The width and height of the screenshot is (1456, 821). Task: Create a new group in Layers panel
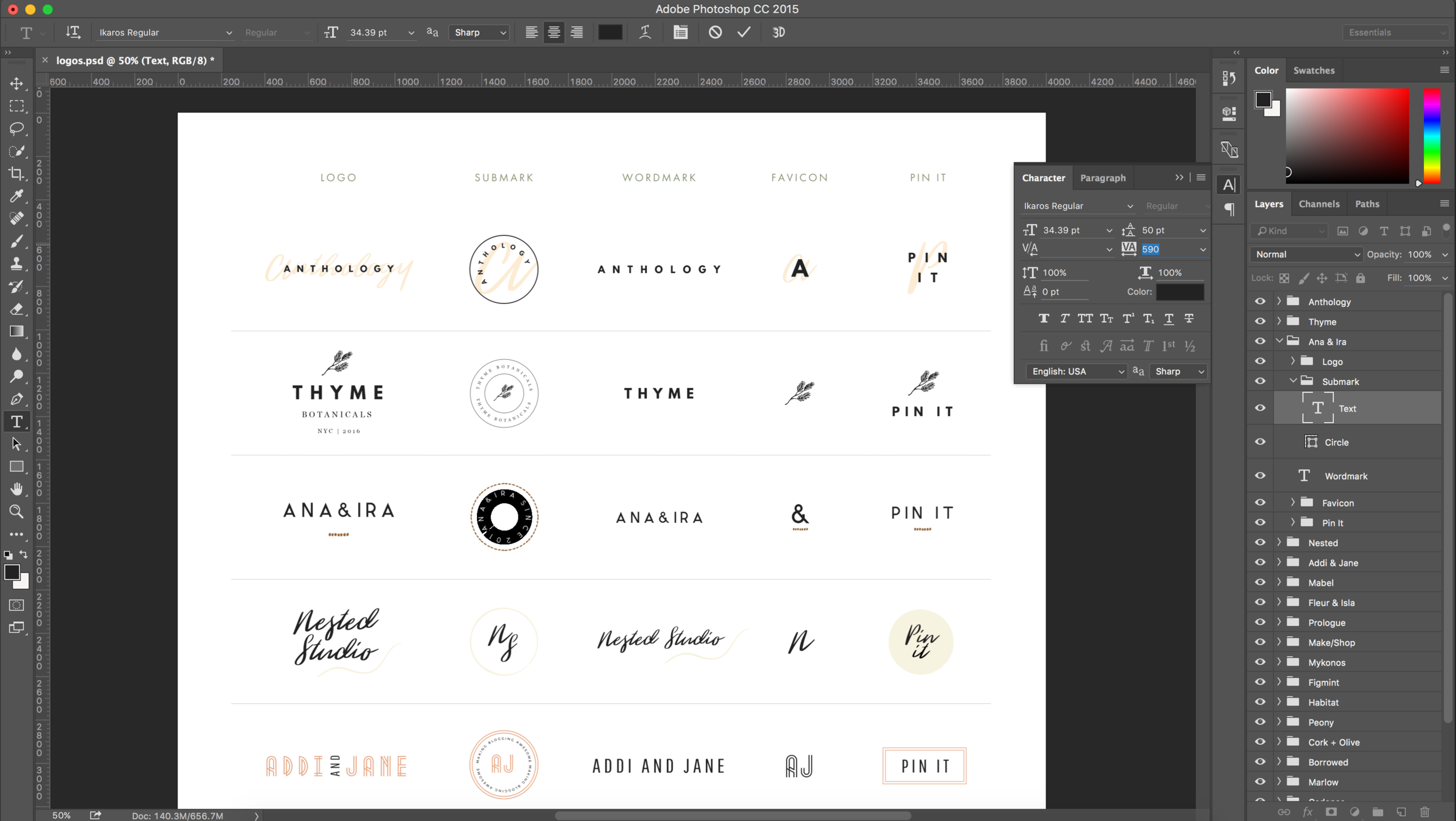pos(1377,812)
